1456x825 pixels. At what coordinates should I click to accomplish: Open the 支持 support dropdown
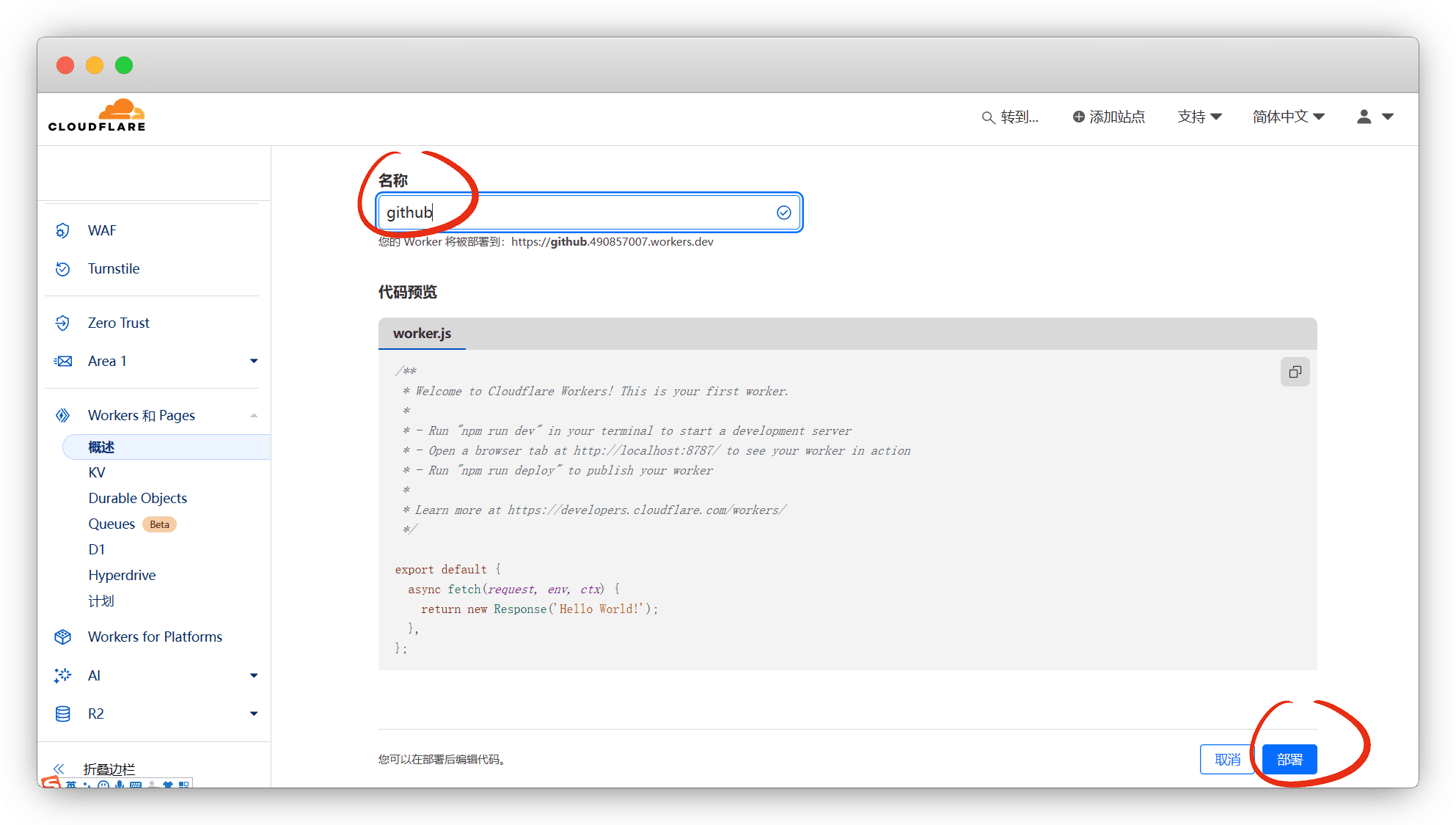coord(1199,117)
